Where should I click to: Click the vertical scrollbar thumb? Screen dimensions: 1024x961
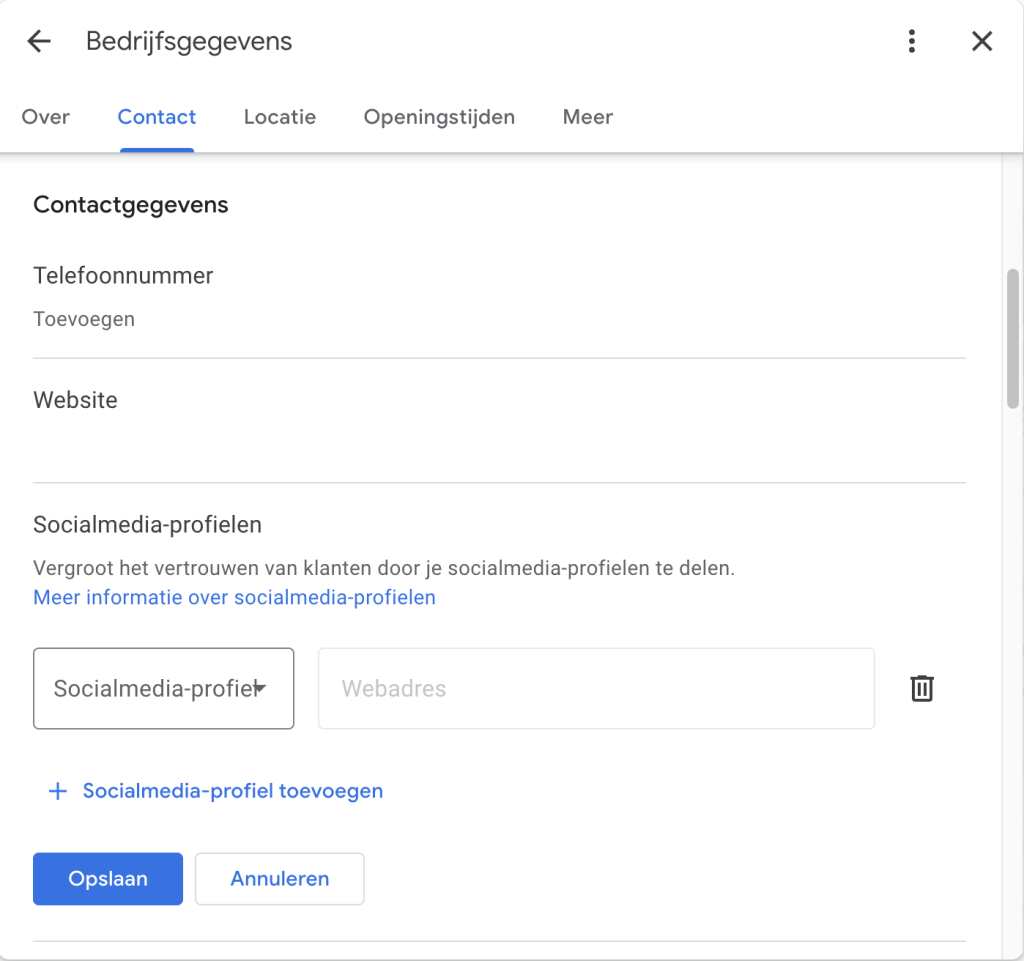tap(1013, 338)
